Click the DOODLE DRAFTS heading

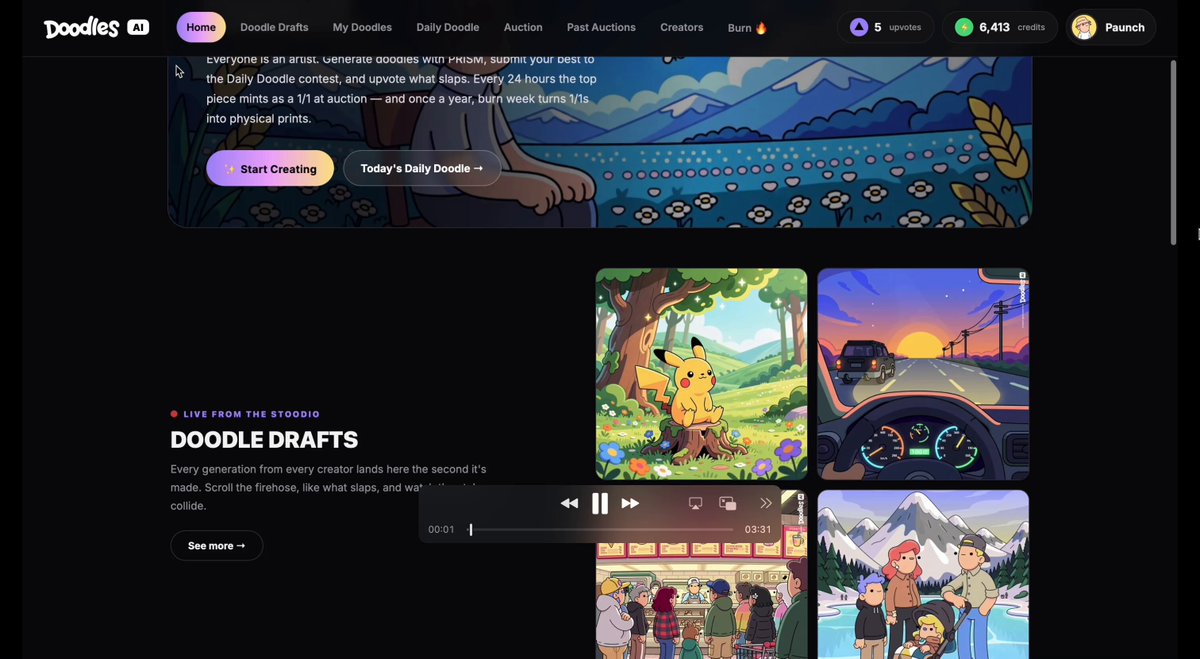(264, 440)
